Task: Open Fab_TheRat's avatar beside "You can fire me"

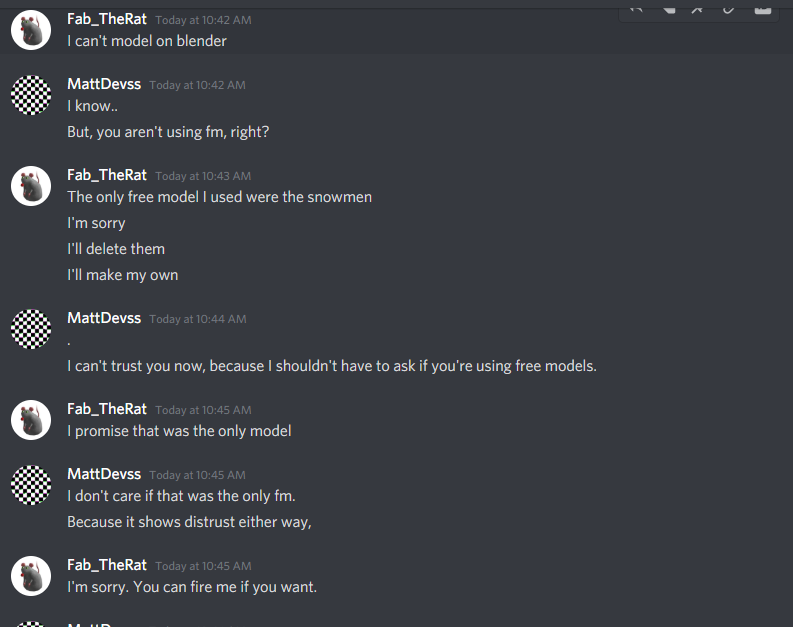Action: 31,576
